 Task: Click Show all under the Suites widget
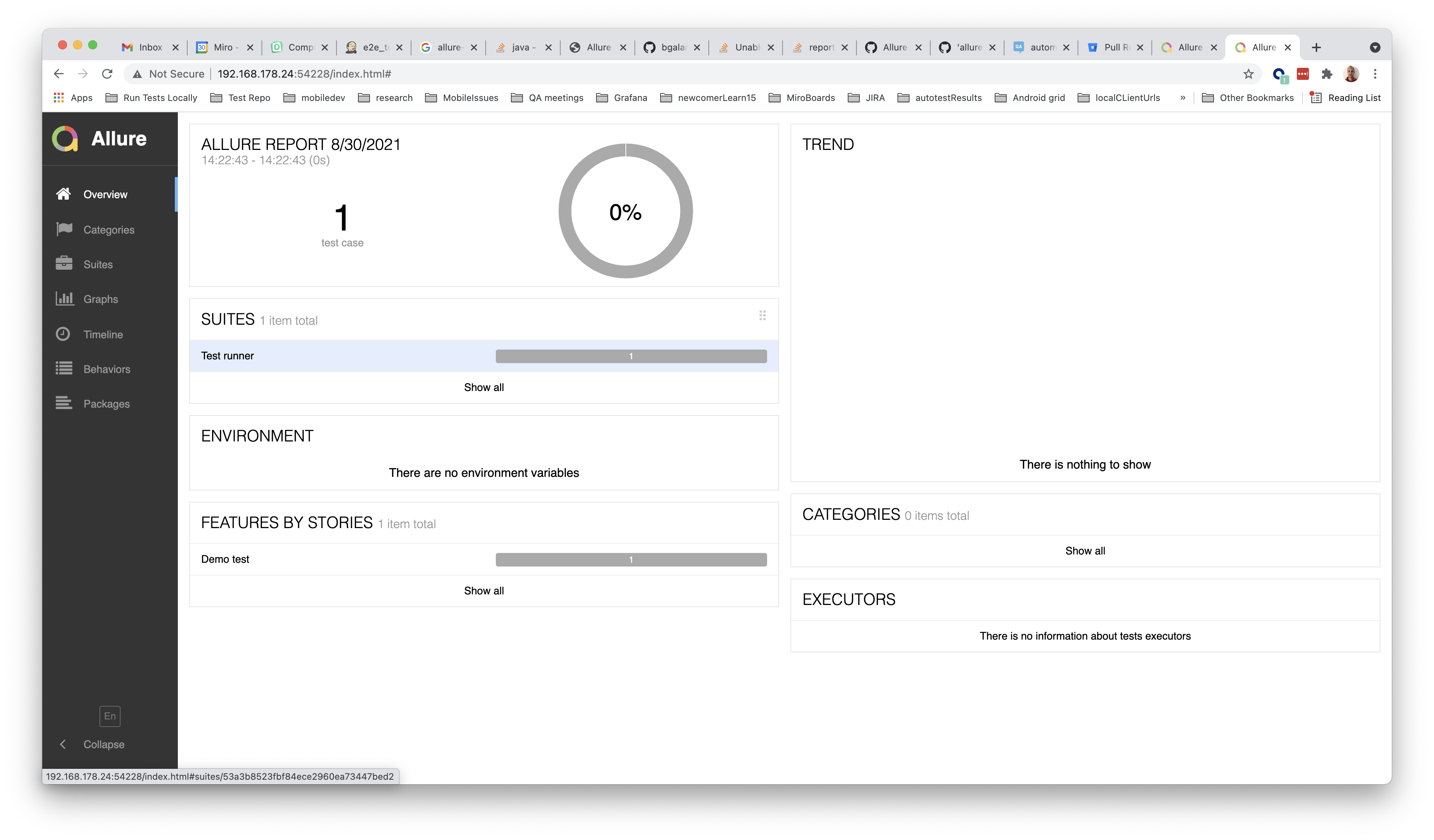point(484,387)
